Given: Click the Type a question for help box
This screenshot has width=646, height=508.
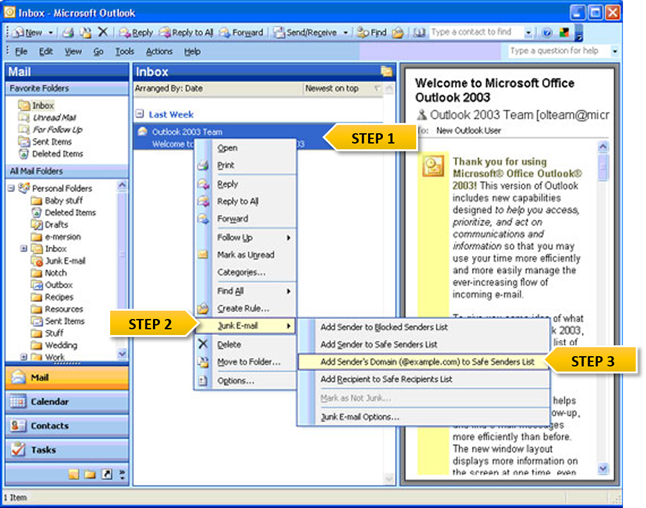Looking at the screenshot, I should [558, 51].
